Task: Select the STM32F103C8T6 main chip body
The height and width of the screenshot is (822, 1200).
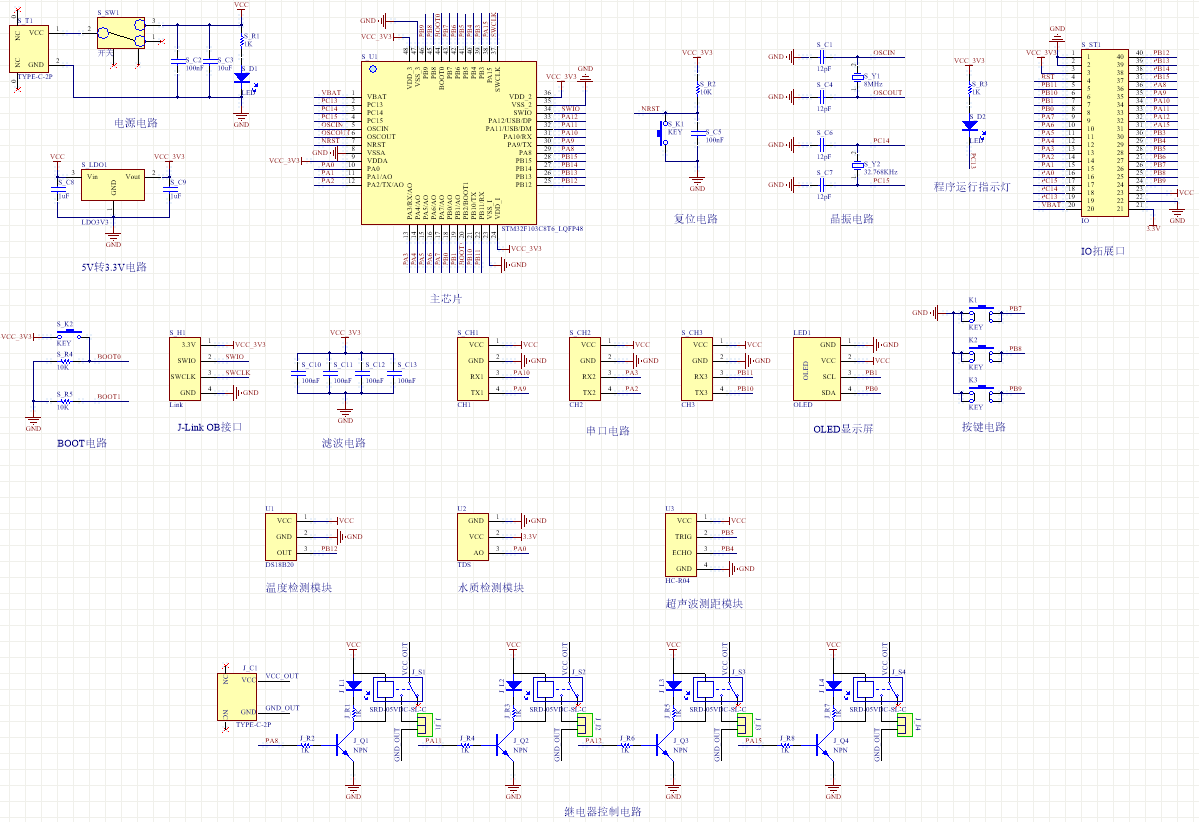Action: click(447, 142)
